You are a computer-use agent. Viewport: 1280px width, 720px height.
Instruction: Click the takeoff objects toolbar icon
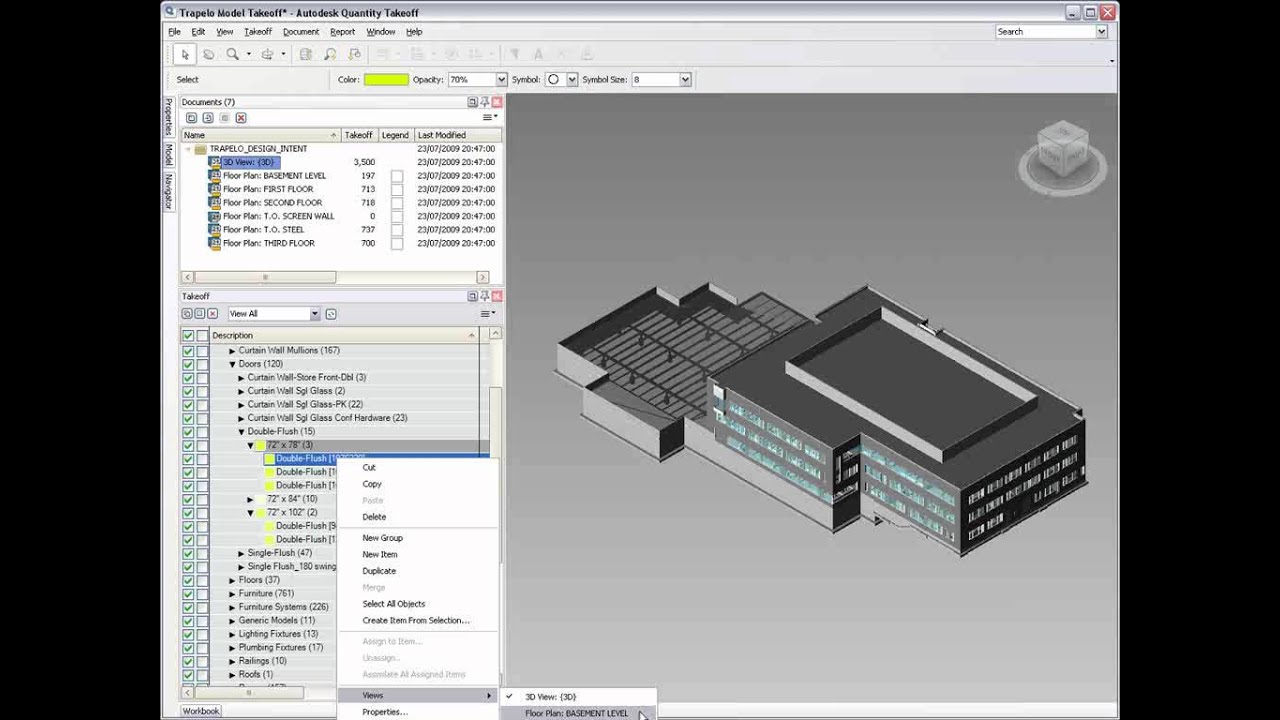point(354,54)
